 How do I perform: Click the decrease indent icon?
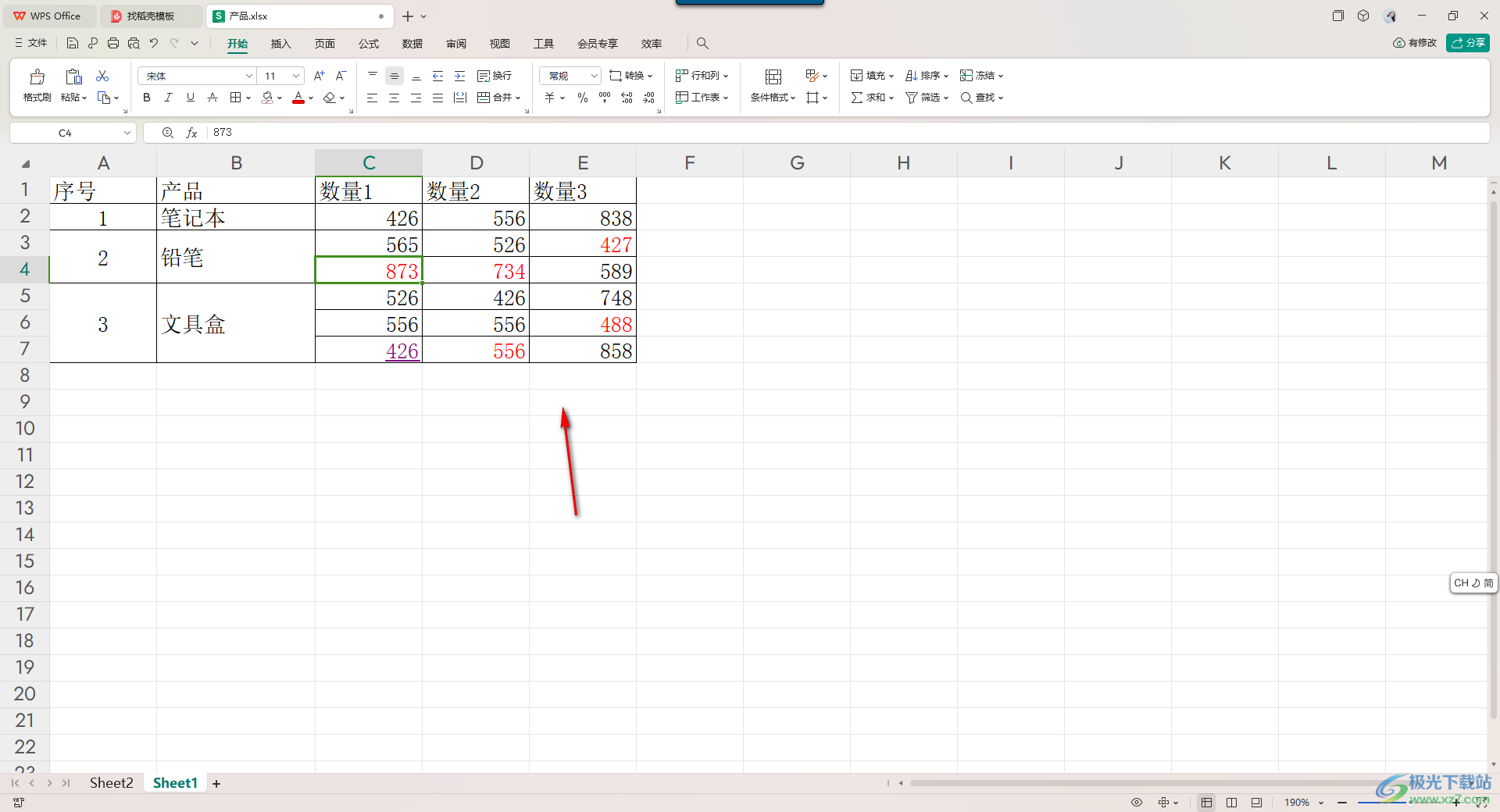click(x=438, y=76)
